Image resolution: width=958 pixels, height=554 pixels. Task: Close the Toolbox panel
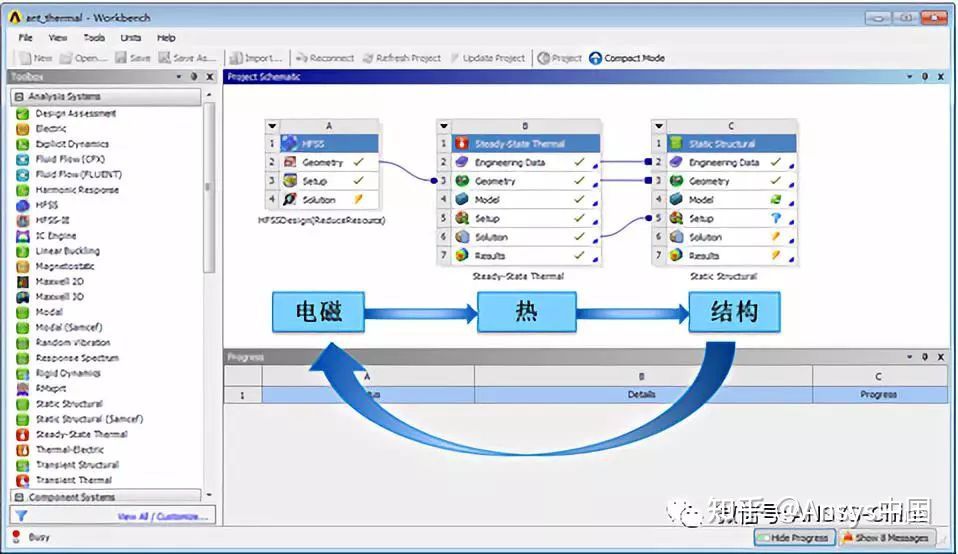click(x=210, y=76)
